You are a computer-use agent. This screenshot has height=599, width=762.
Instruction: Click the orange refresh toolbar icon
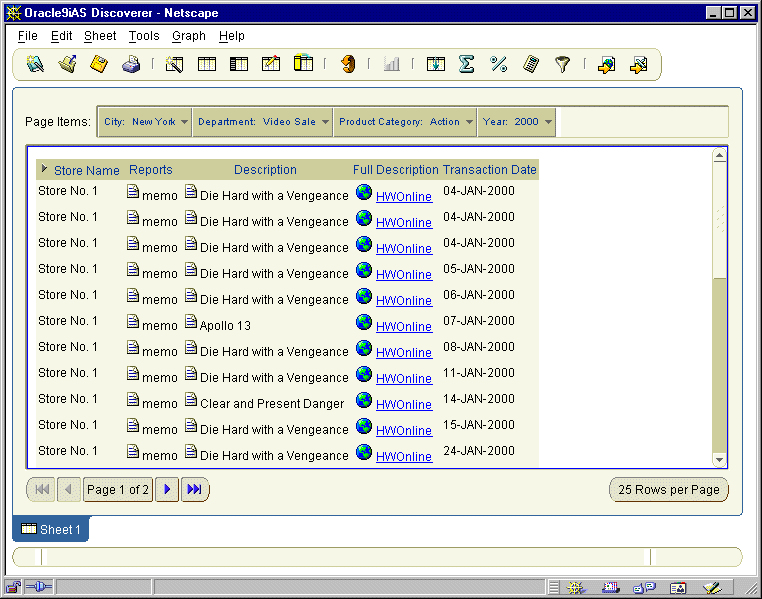[x=347, y=64]
